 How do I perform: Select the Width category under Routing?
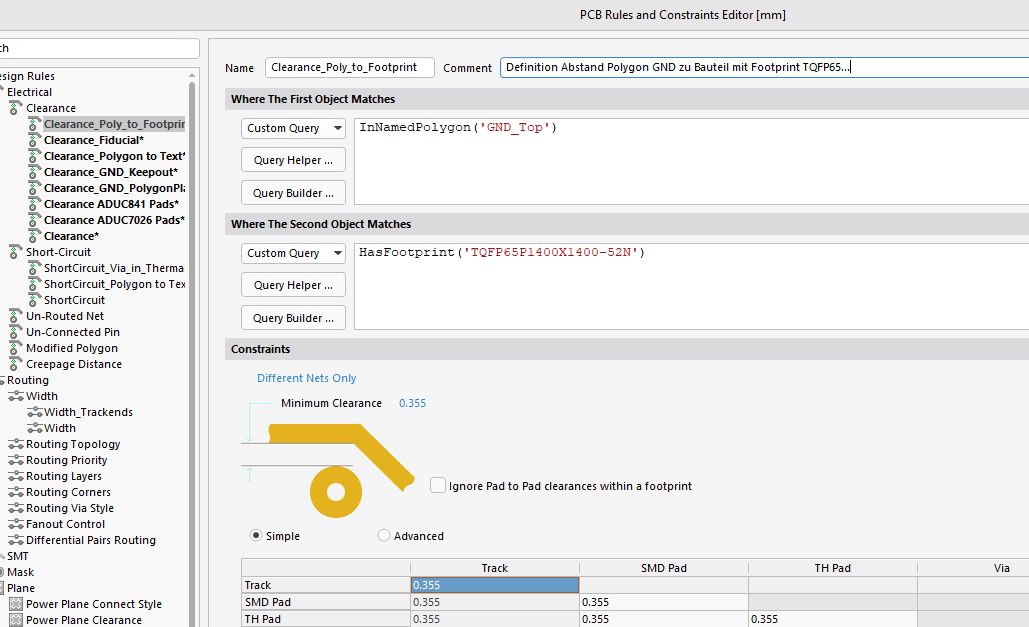point(42,396)
